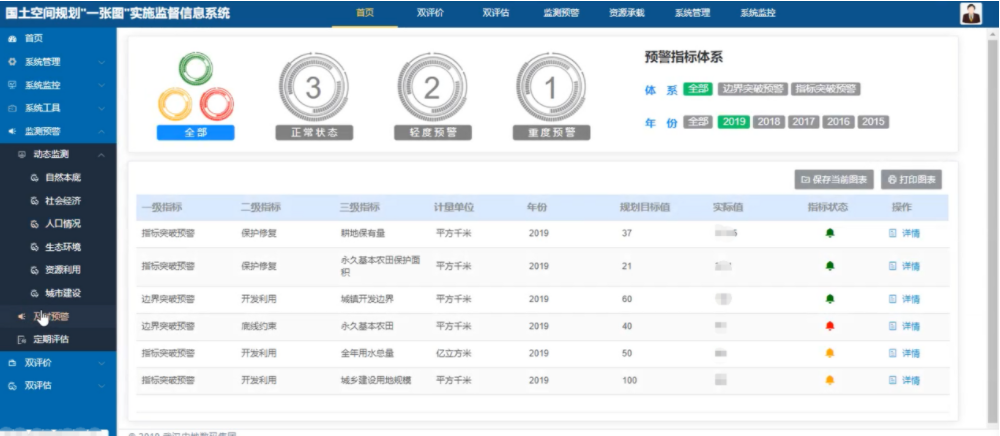Click the orange bell for 城乡建设用地规模 row
1000x436 pixels.
830,380
